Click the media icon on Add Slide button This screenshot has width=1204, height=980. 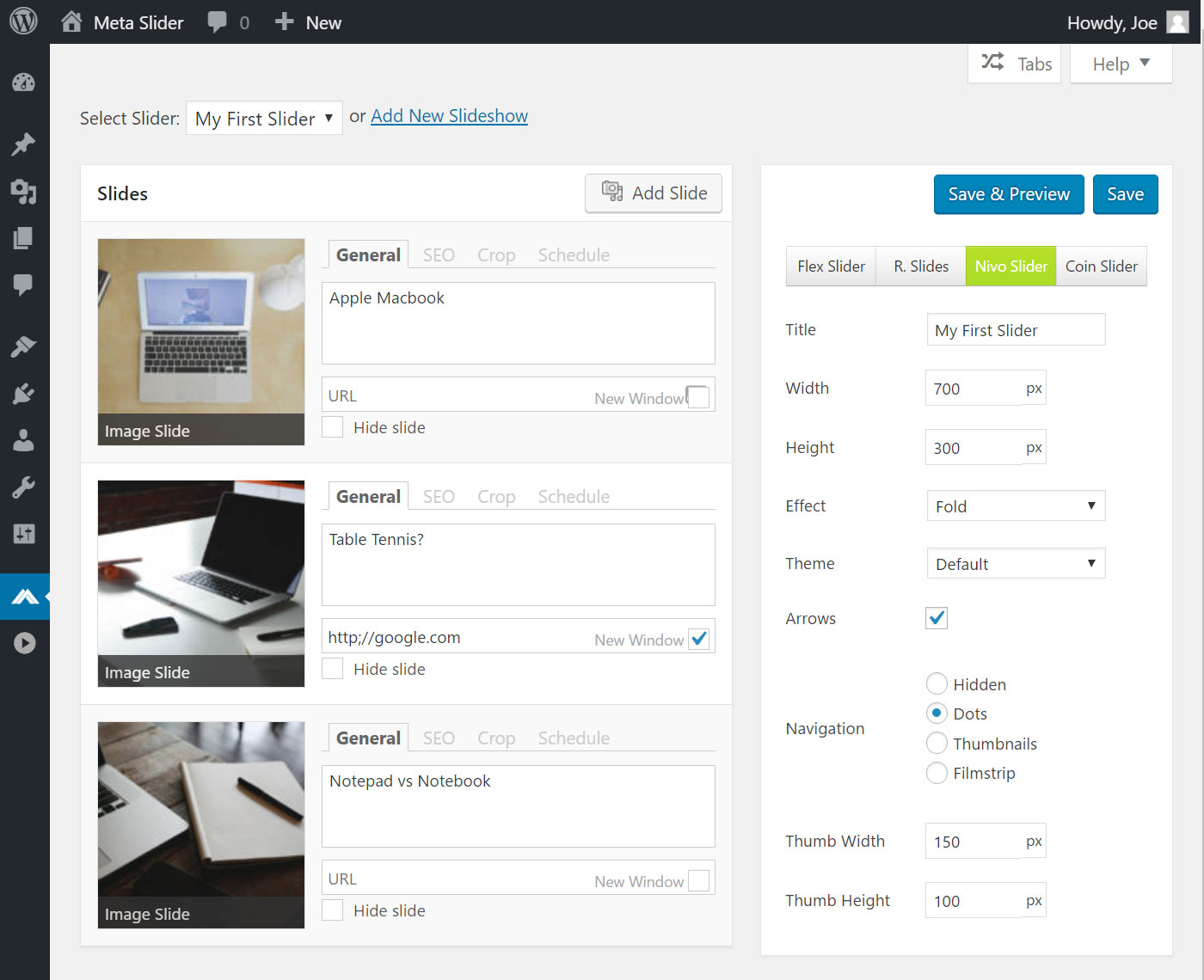tap(611, 191)
